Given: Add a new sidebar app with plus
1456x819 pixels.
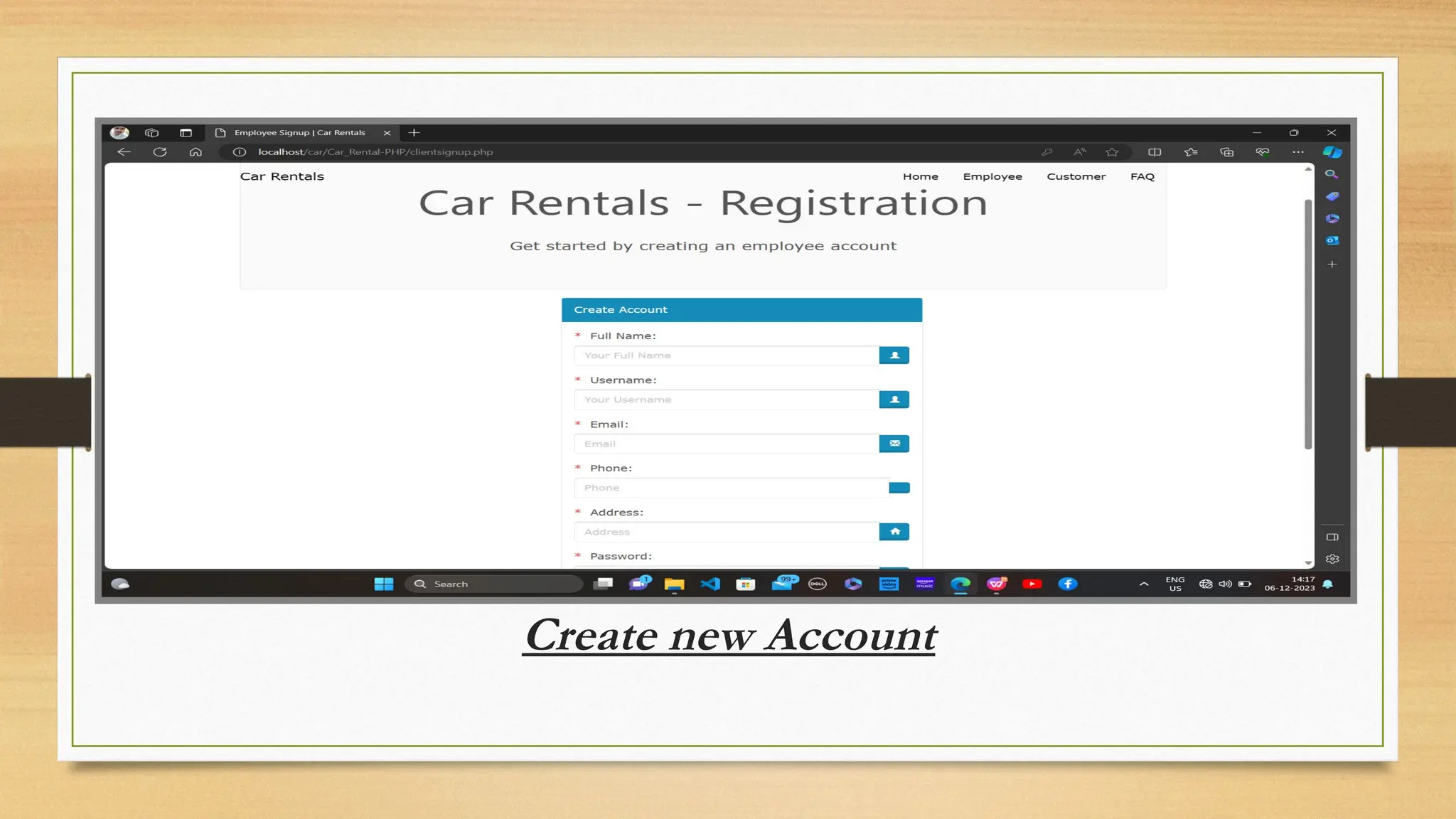Looking at the screenshot, I should [x=1332, y=264].
